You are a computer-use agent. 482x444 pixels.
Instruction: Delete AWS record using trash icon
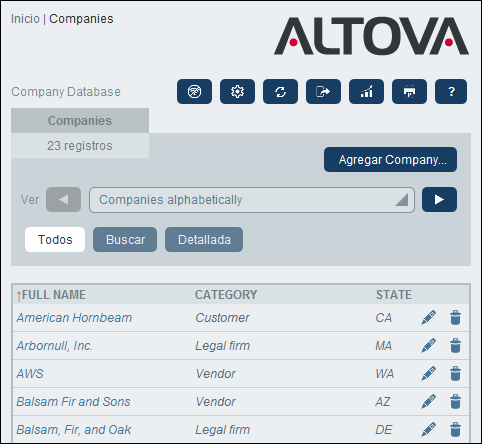(455, 373)
